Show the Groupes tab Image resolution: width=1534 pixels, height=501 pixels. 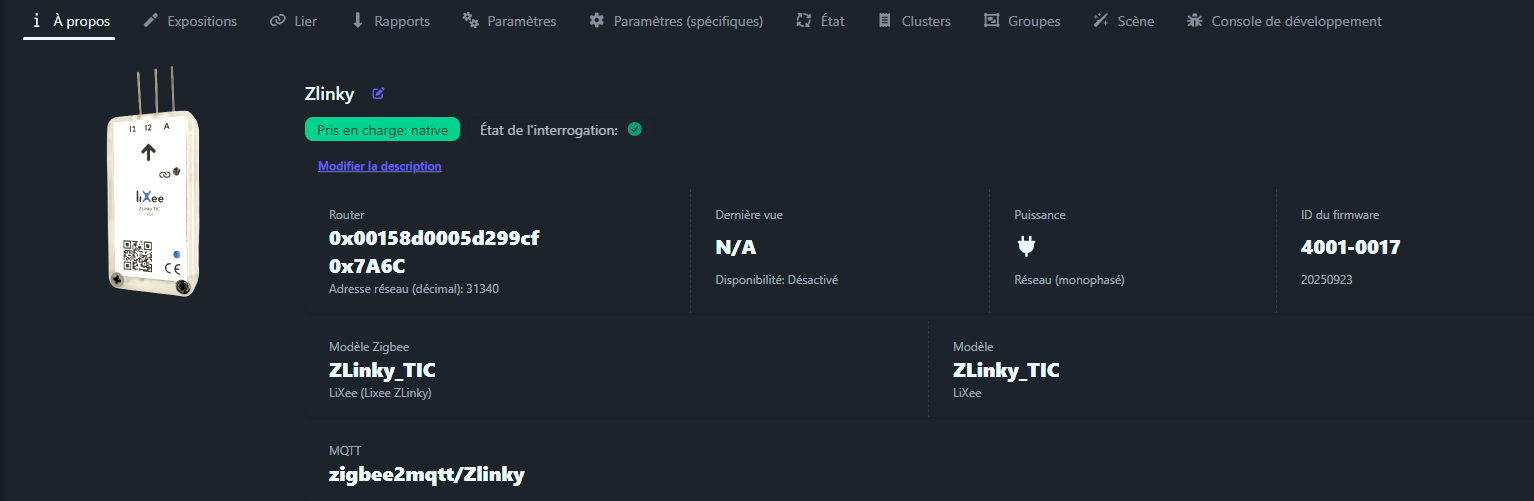click(1021, 21)
